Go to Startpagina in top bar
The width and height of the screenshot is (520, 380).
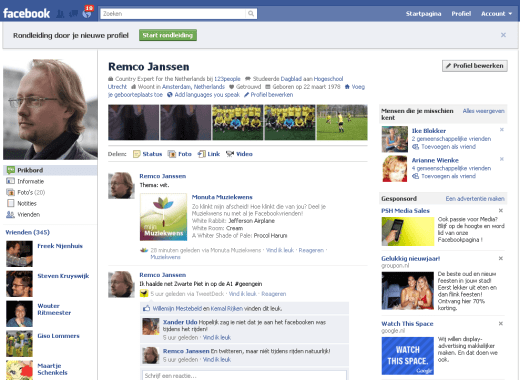423,14
